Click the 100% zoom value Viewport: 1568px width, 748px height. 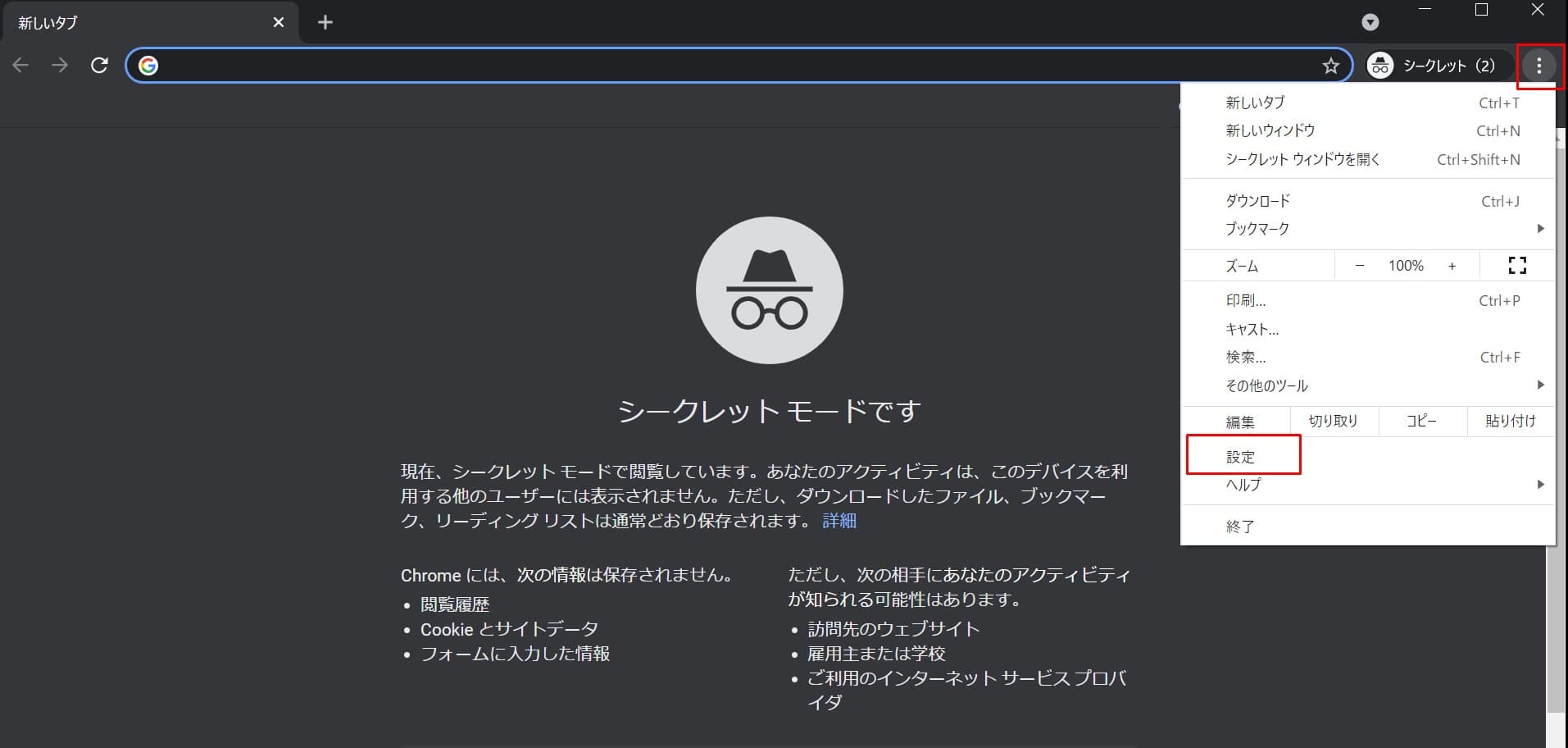coord(1406,266)
